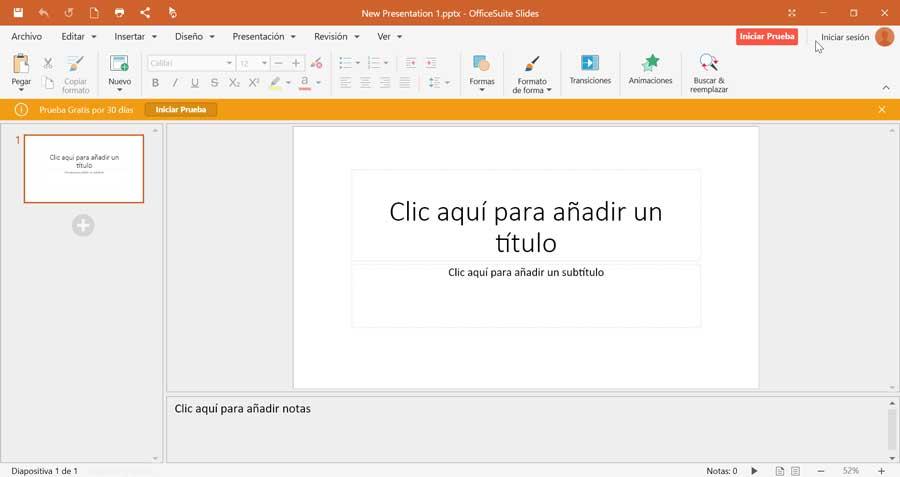This screenshot has height=477, width=900.
Task: Toggle superscript formatting
Action: (x=254, y=83)
